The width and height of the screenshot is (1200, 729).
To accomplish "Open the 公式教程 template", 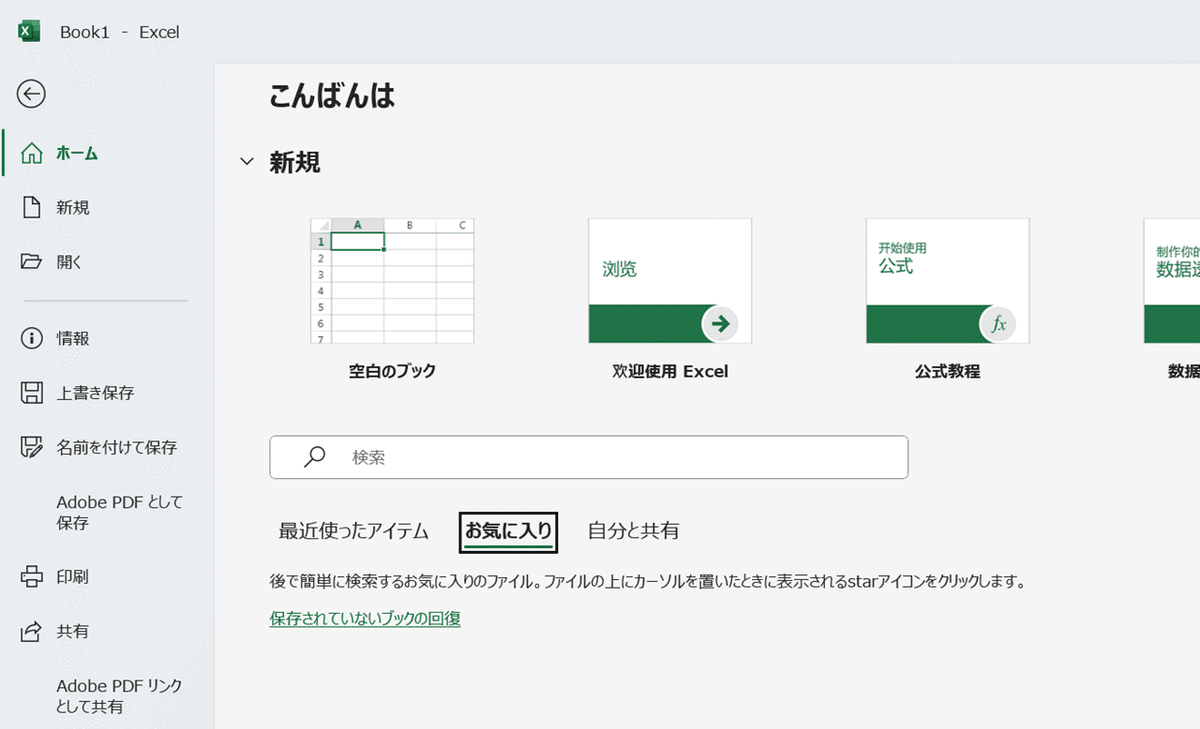I will point(948,281).
